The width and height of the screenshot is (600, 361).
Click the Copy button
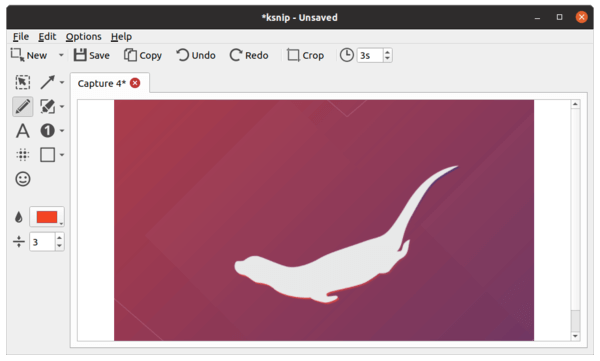tap(143, 55)
